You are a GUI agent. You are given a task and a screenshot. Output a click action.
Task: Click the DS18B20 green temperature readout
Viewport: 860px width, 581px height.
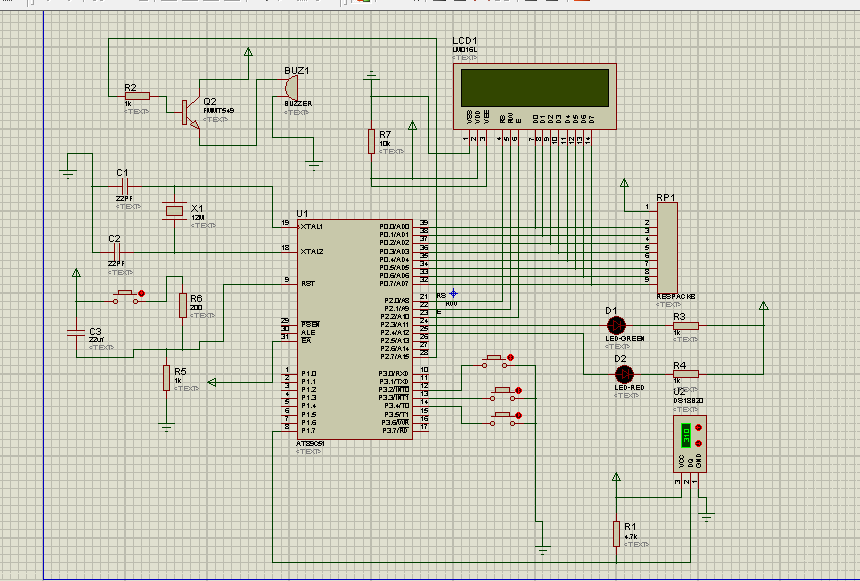pyautogui.click(x=686, y=435)
